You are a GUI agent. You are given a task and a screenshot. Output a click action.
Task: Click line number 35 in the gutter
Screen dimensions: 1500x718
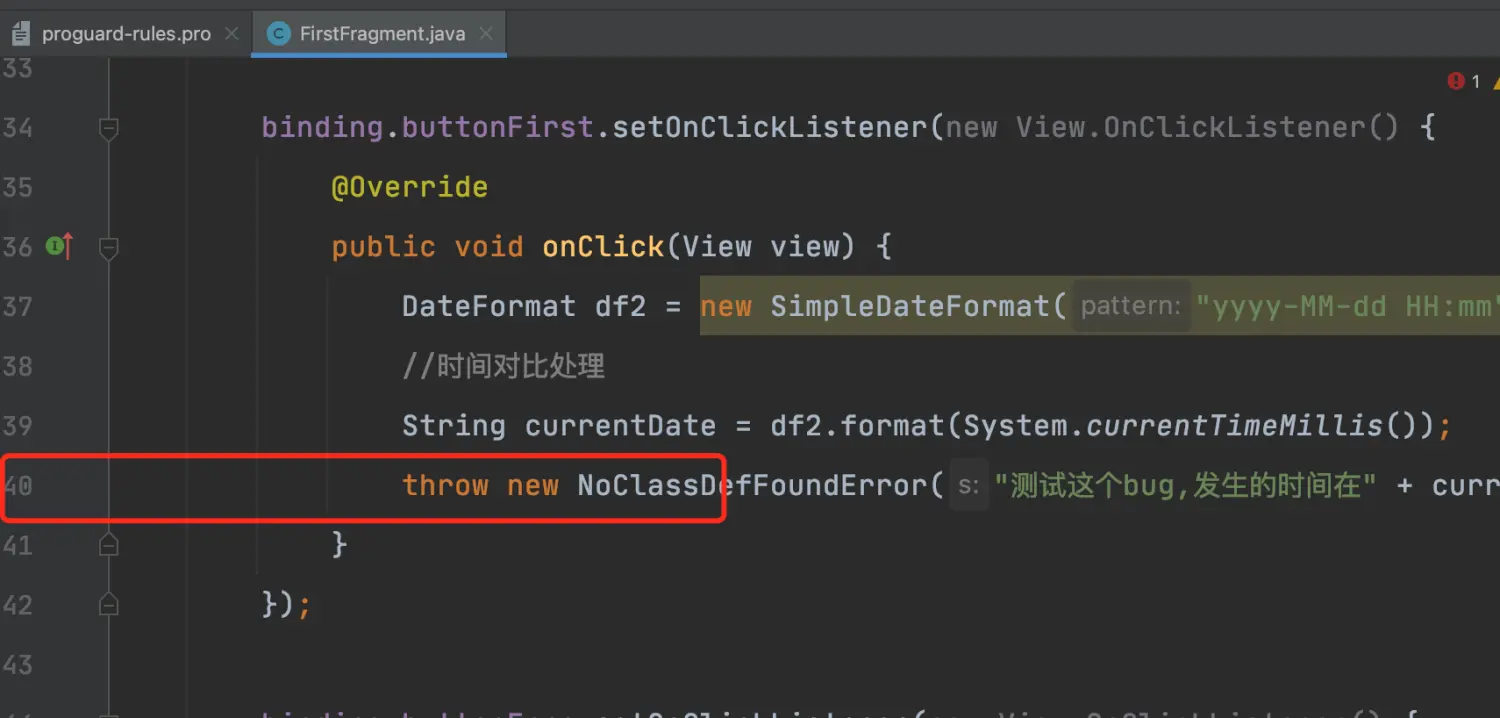(x=17, y=187)
